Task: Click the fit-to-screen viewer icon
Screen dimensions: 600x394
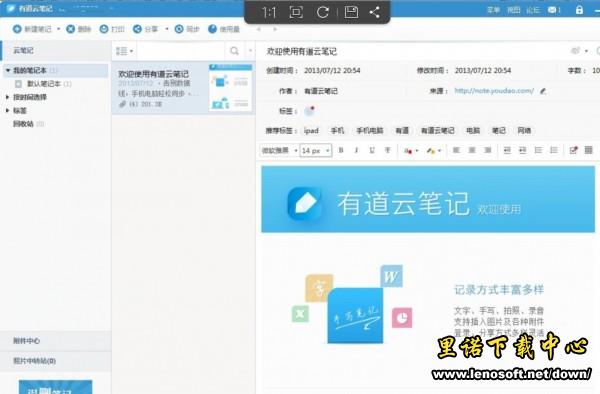Action: (296, 12)
